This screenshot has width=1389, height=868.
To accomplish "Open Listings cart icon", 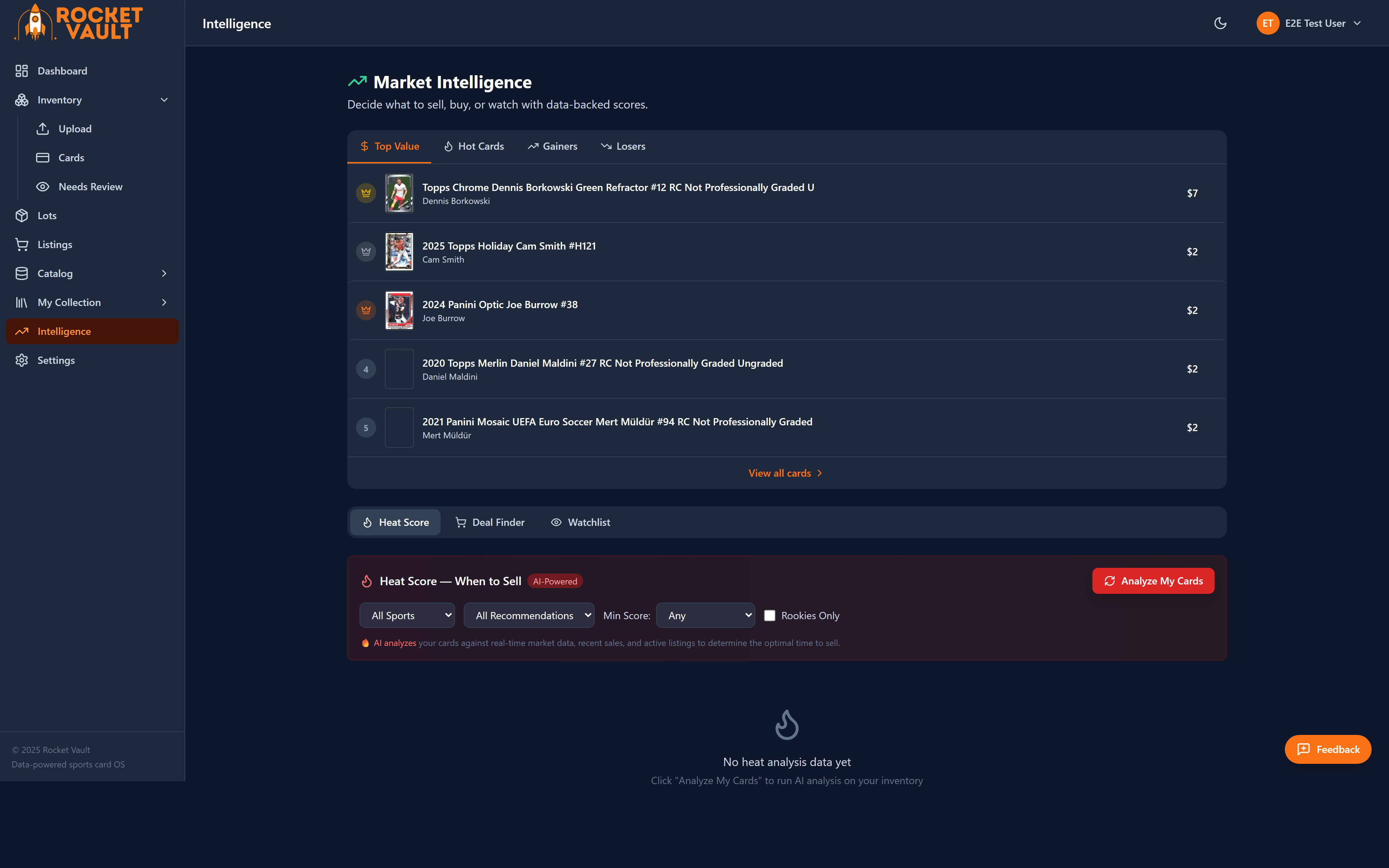I will (22, 244).
